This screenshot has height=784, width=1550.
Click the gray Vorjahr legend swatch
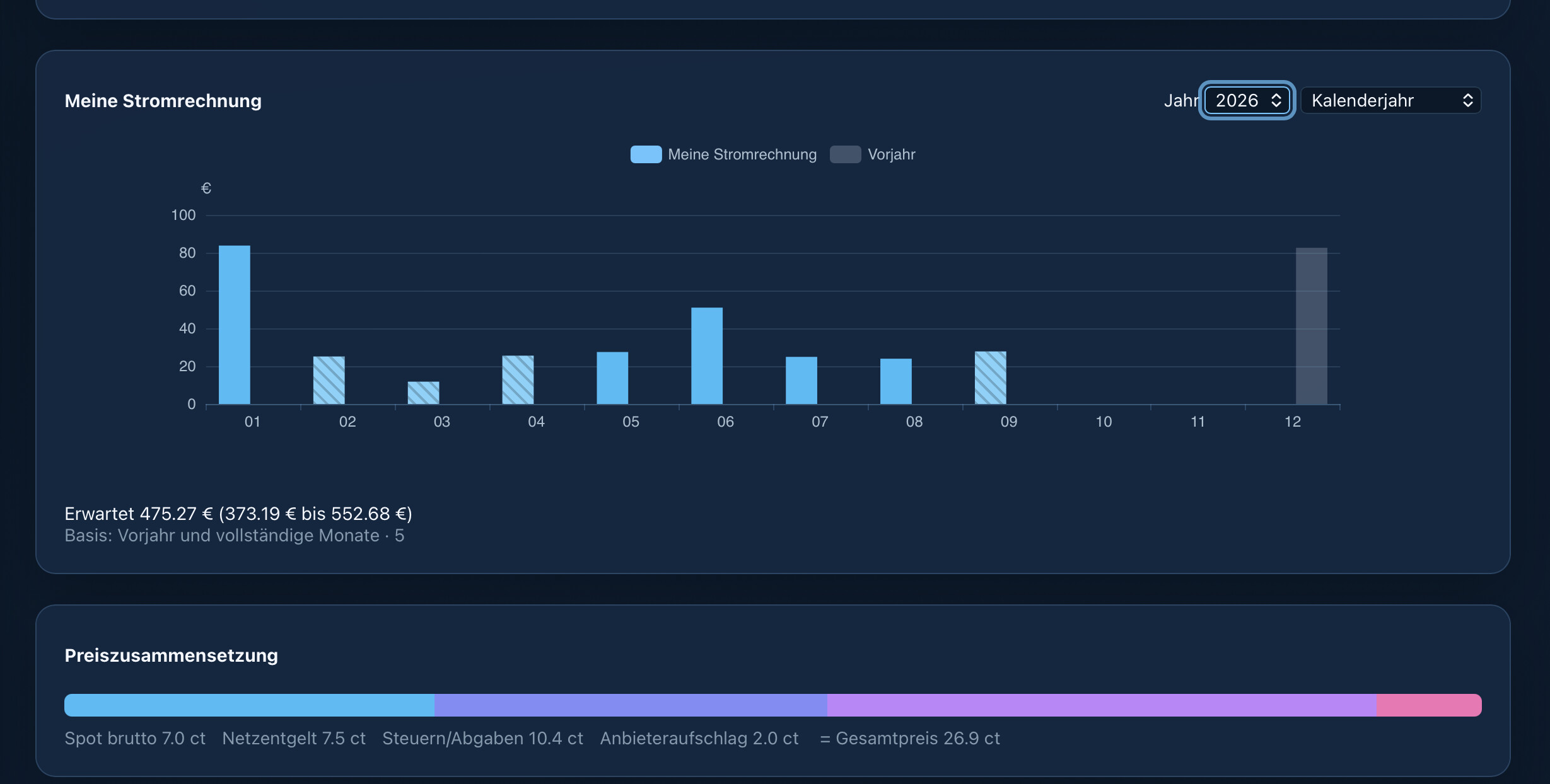coord(846,154)
